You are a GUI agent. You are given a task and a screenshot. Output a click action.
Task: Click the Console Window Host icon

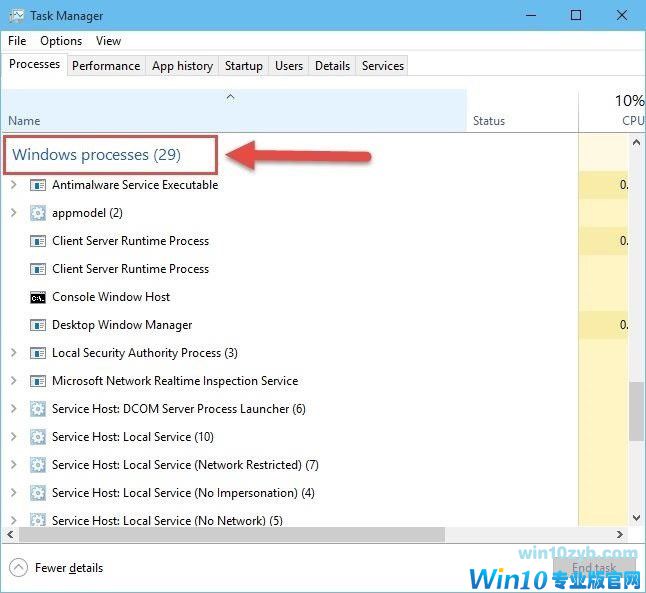[x=38, y=297]
